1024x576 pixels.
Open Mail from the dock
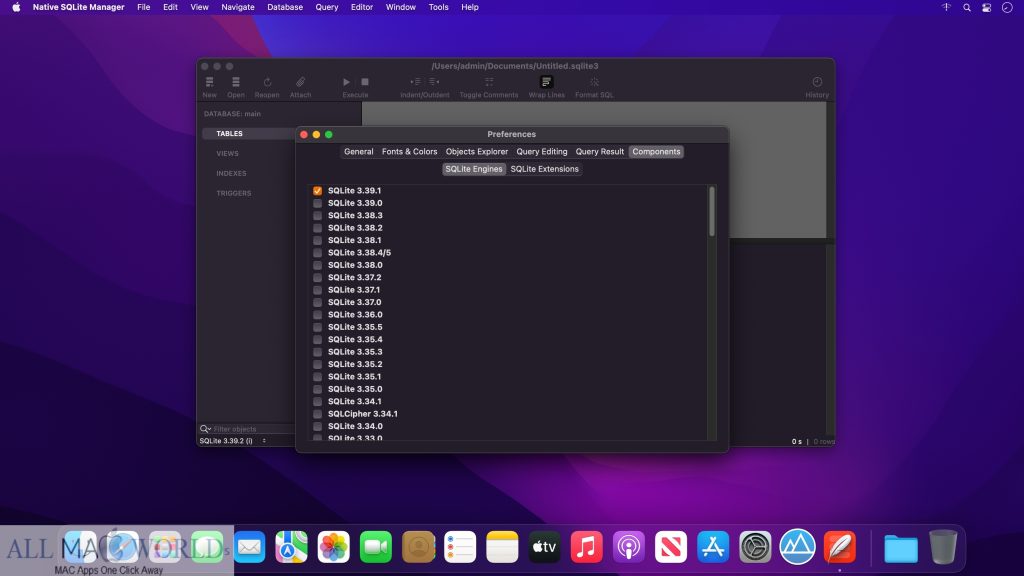pos(249,547)
